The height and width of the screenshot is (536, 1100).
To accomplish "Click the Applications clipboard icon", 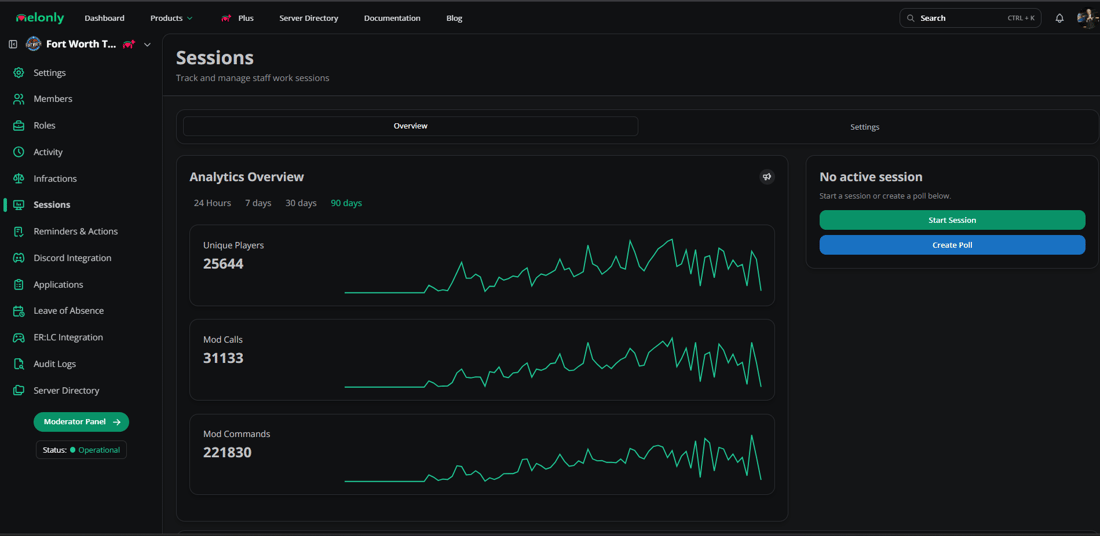I will point(19,285).
